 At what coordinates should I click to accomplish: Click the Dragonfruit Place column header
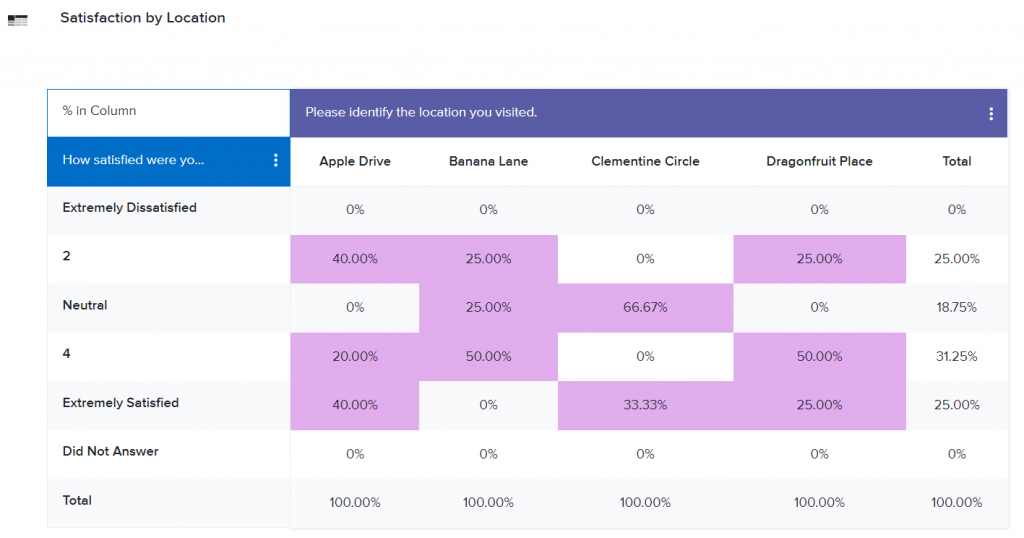(819, 161)
